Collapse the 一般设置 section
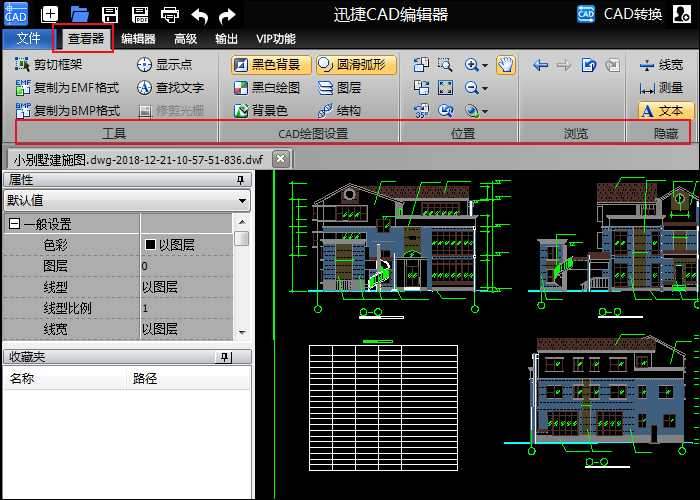This screenshot has width=700, height=500. (14, 224)
